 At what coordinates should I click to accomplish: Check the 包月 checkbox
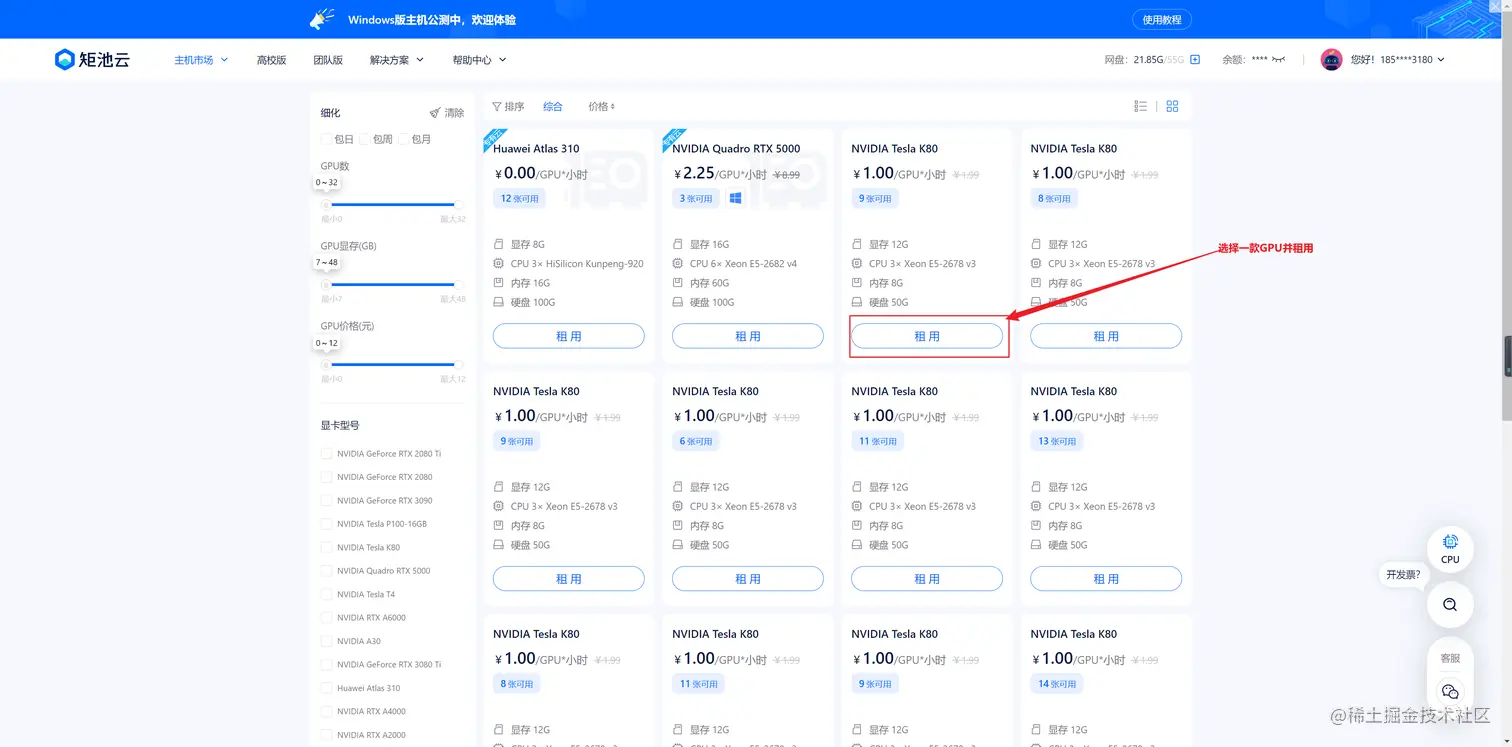point(403,139)
